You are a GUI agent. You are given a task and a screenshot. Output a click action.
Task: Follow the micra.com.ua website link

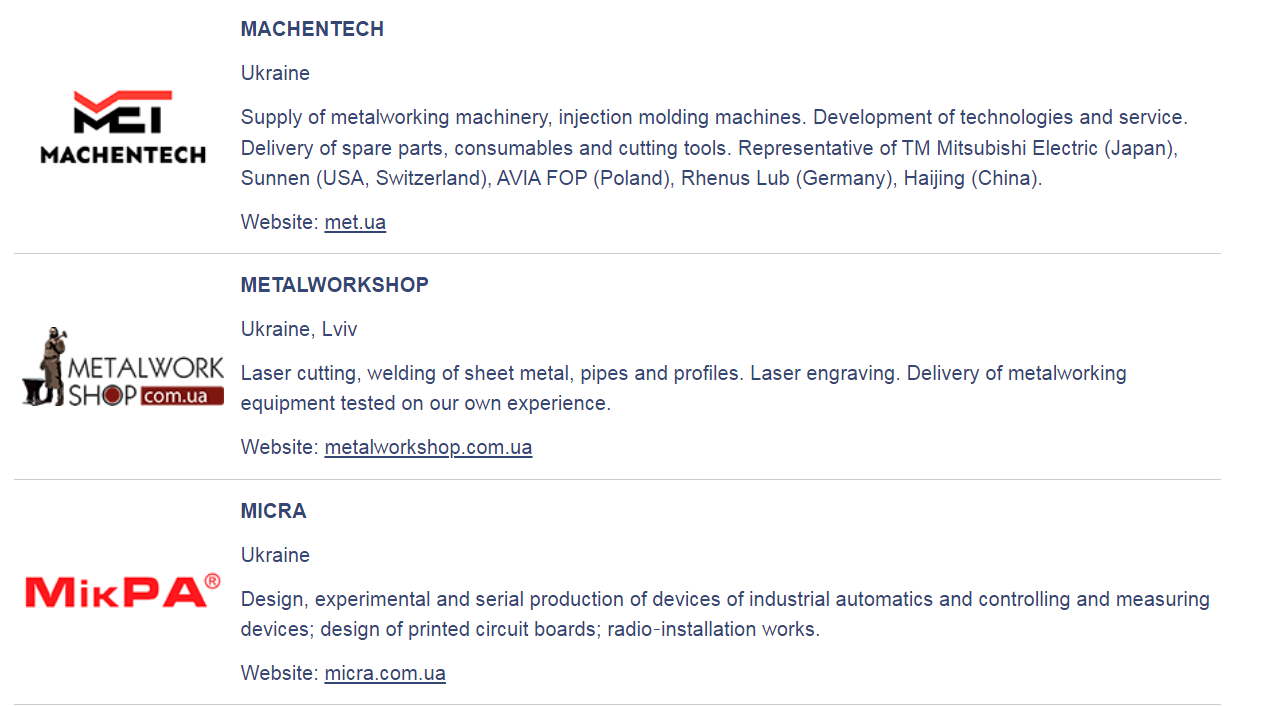coord(385,673)
